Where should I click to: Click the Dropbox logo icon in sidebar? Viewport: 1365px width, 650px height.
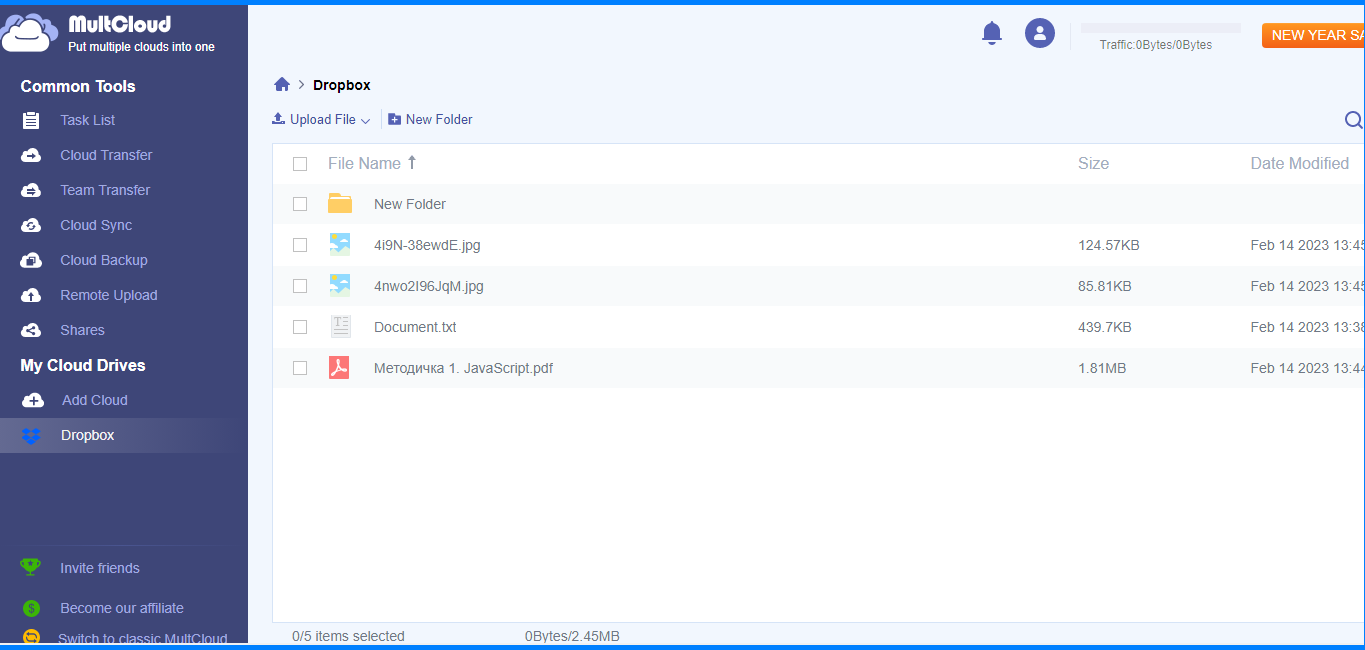[x=31, y=436]
